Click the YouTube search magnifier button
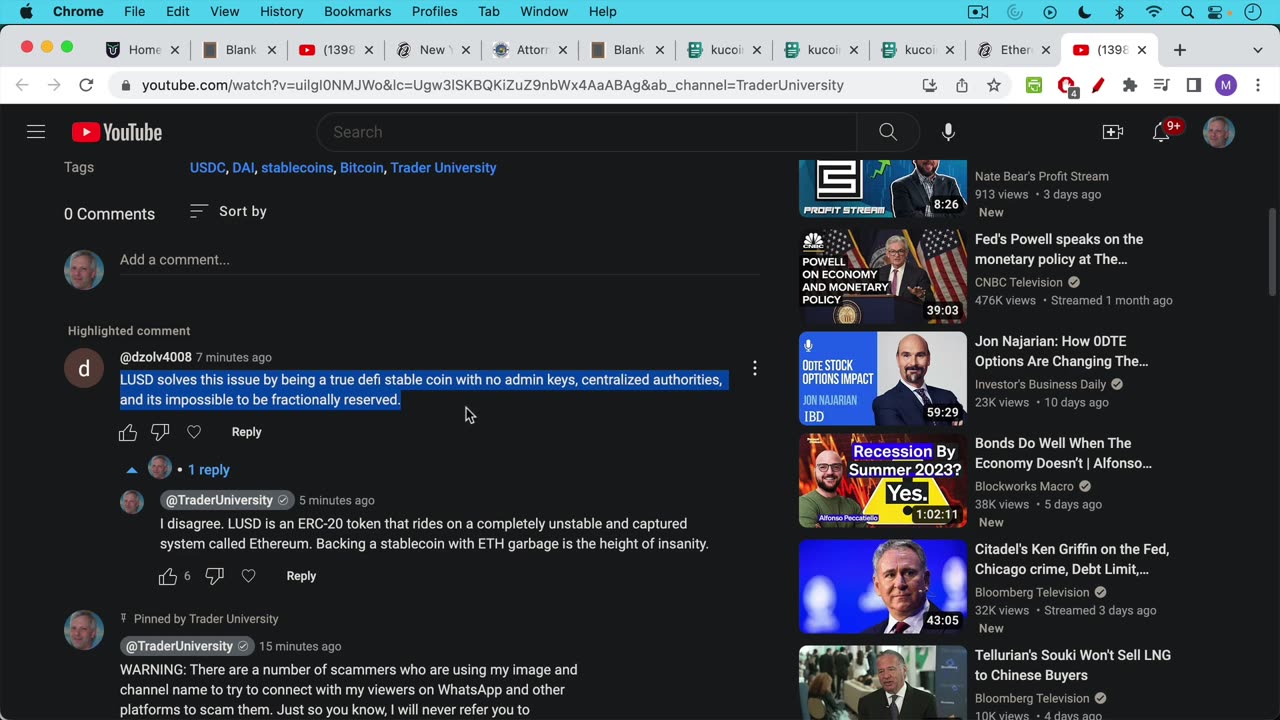Screen dimensions: 1280x720 [x=888, y=132]
